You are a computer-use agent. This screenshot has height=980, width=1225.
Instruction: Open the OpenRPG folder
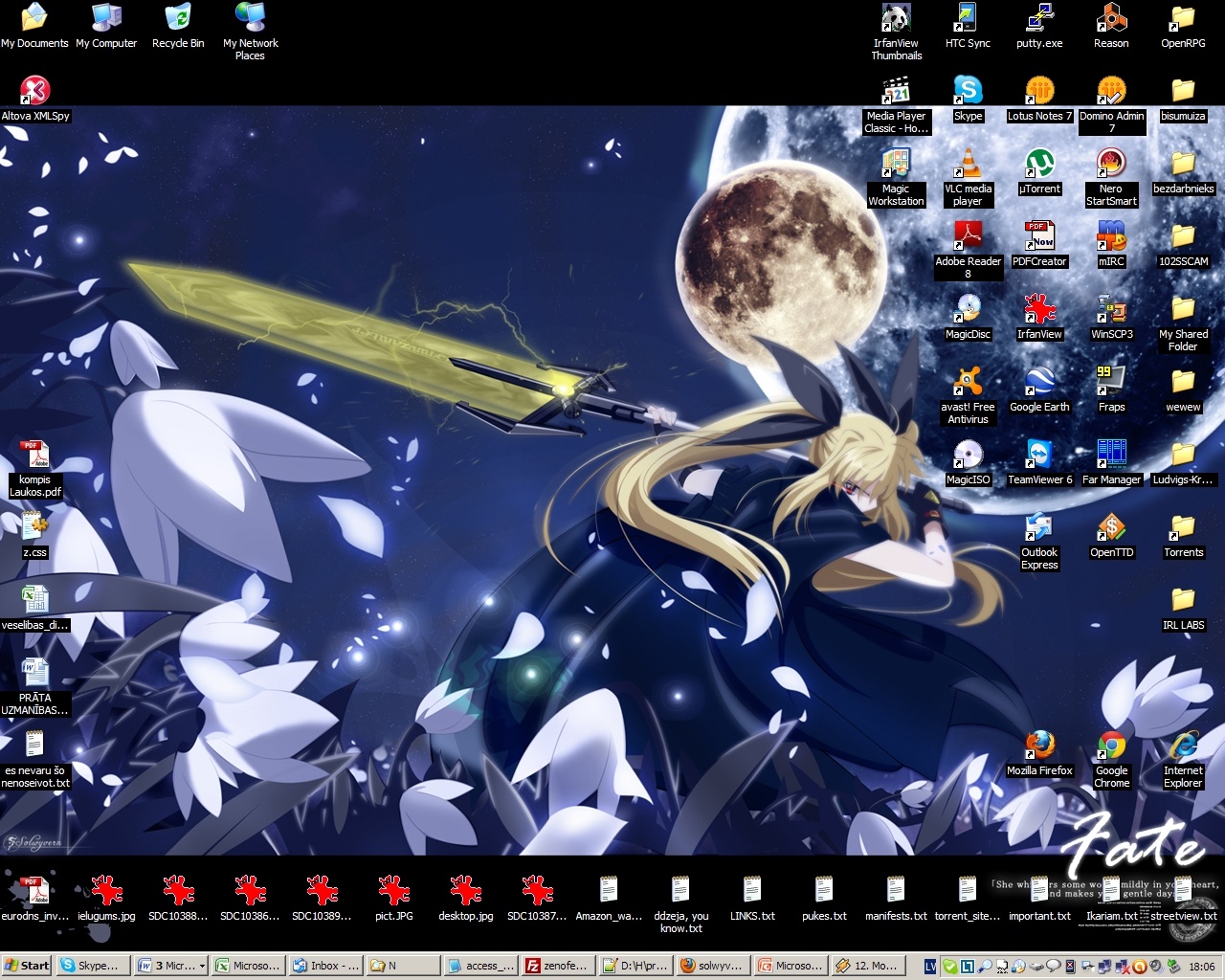[x=1183, y=26]
